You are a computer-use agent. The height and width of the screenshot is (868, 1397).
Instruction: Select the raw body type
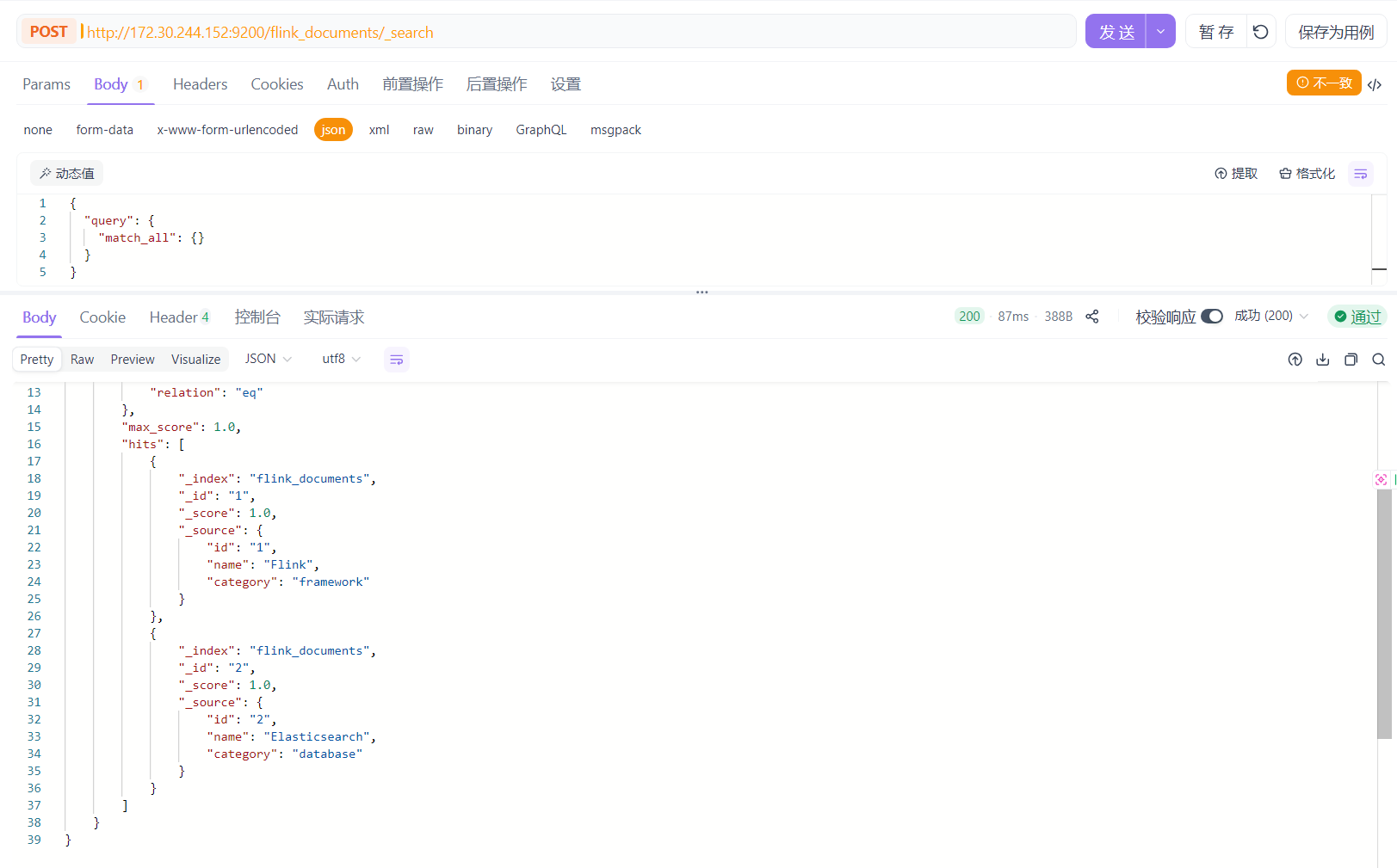[423, 130]
